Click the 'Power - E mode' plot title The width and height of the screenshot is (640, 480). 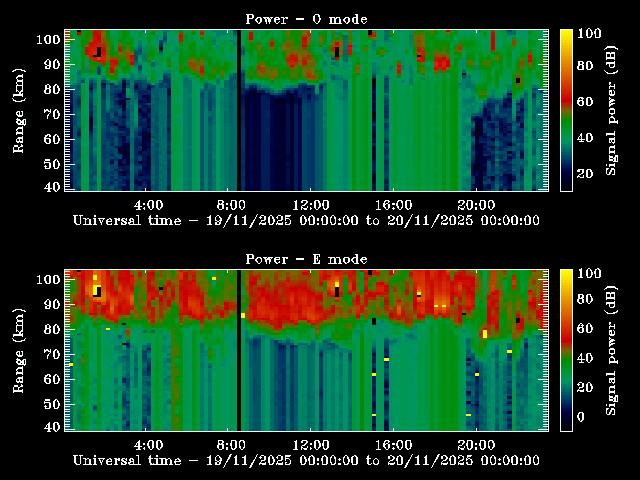click(306, 259)
